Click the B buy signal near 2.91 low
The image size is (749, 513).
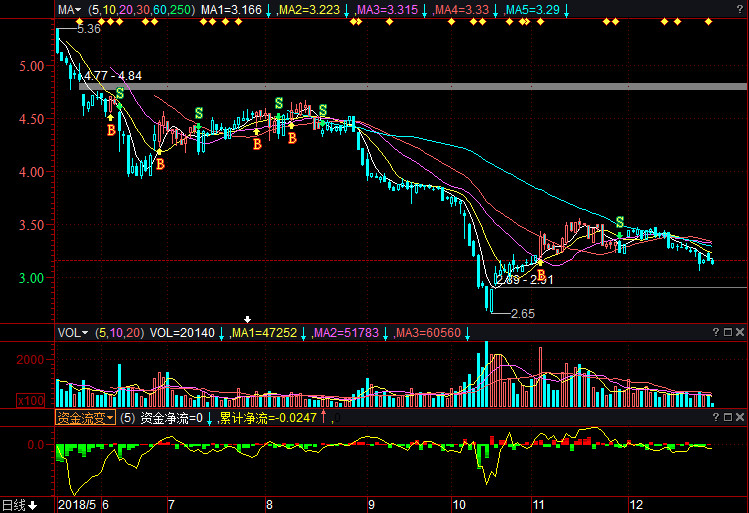pos(541,275)
